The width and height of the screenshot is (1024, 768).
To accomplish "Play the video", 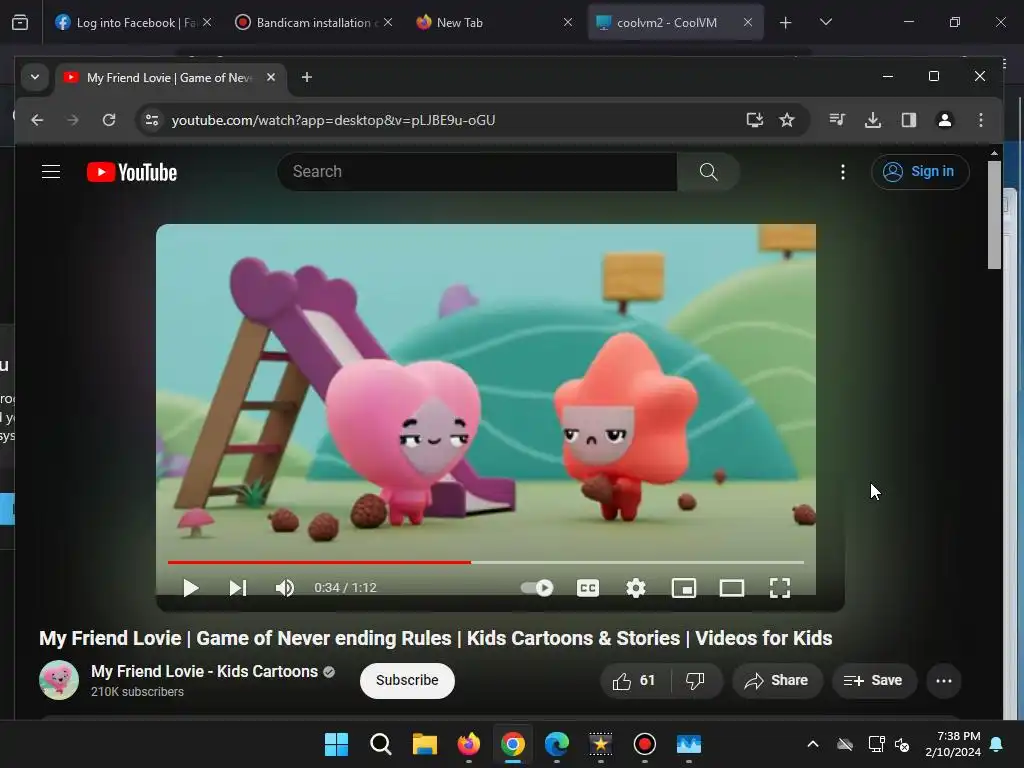I will (x=191, y=588).
